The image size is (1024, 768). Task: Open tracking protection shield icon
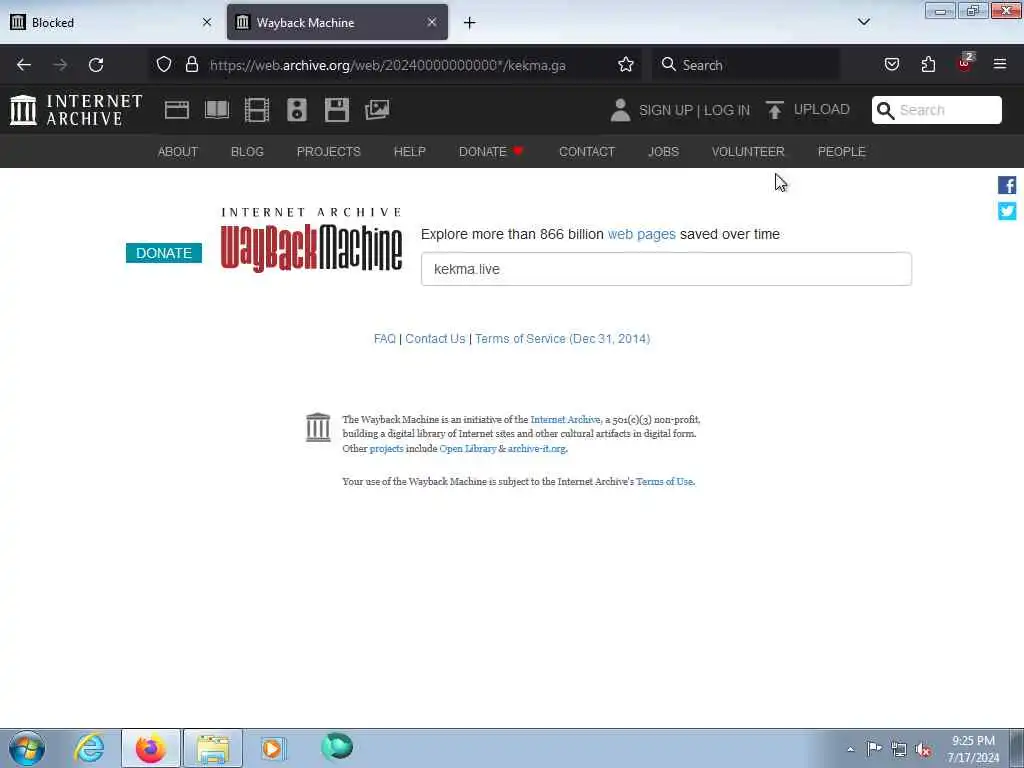[164, 65]
